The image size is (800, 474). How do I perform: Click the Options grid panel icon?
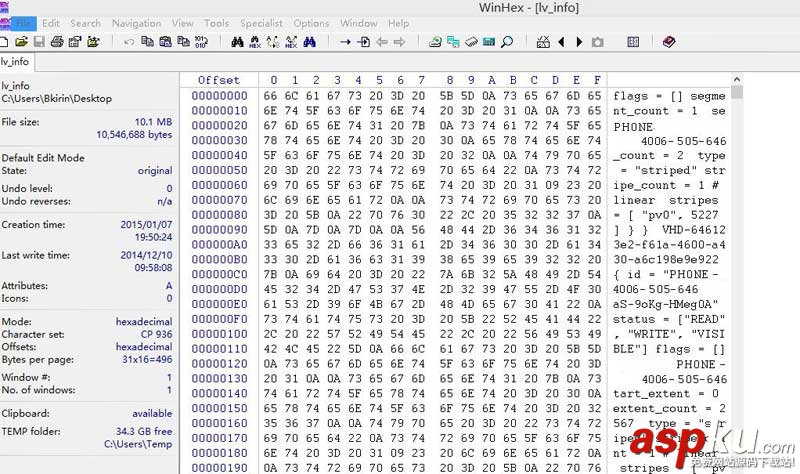click(633, 42)
